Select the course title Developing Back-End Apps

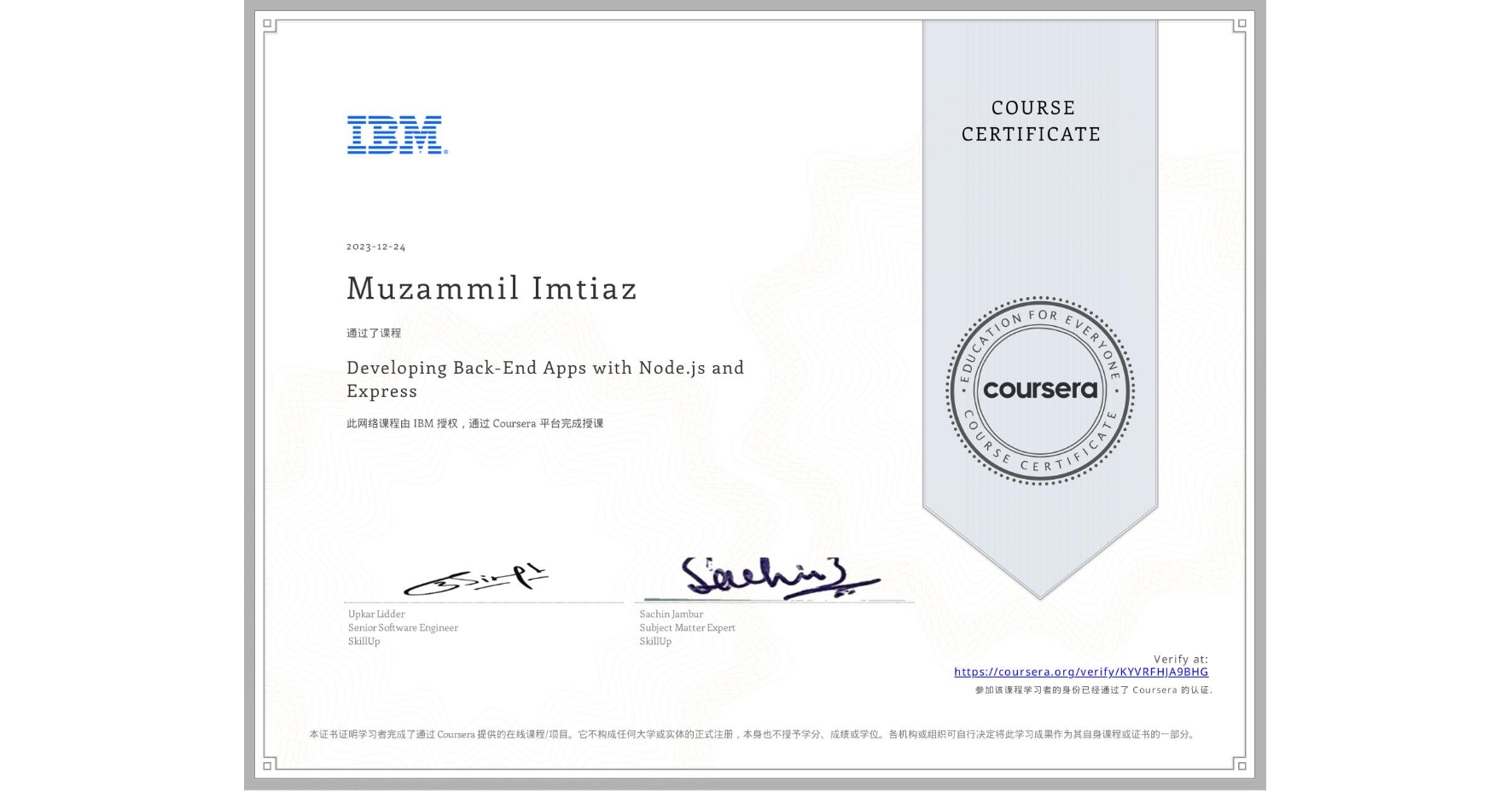(x=545, y=379)
